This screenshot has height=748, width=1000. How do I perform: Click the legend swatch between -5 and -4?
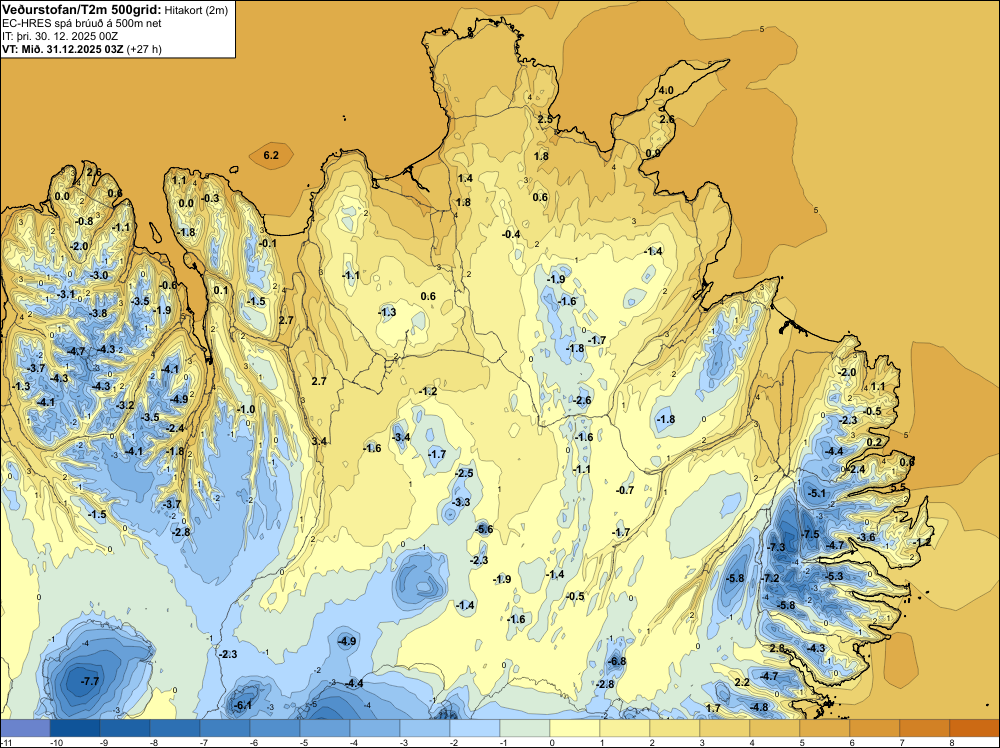[325, 728]
